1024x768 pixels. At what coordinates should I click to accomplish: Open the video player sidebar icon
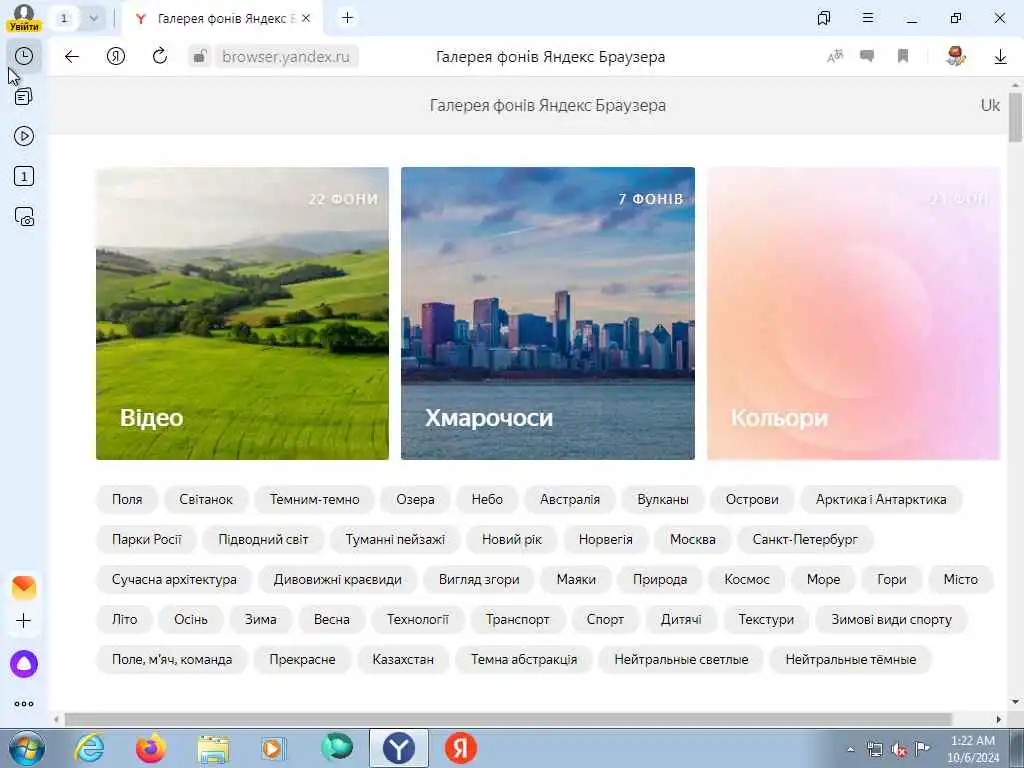click(x=24, y=136)
